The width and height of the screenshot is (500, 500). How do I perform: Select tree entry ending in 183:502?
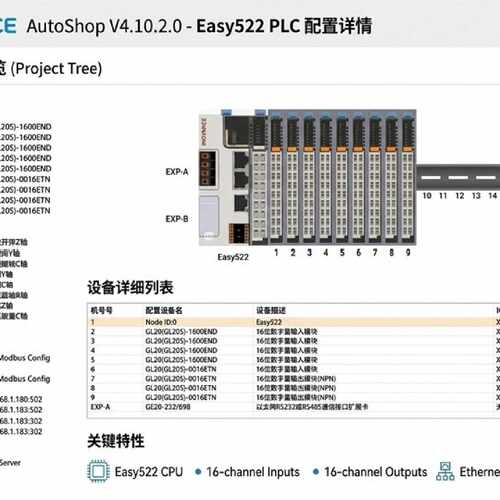(x=21, y=410)
